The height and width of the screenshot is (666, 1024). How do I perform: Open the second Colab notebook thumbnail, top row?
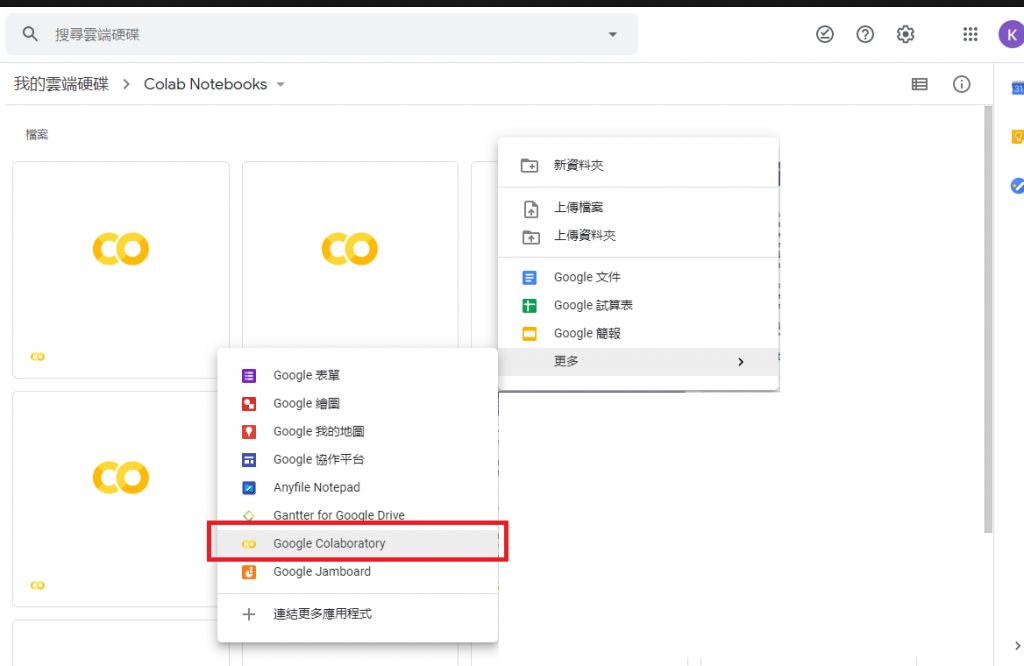[350, 255]
